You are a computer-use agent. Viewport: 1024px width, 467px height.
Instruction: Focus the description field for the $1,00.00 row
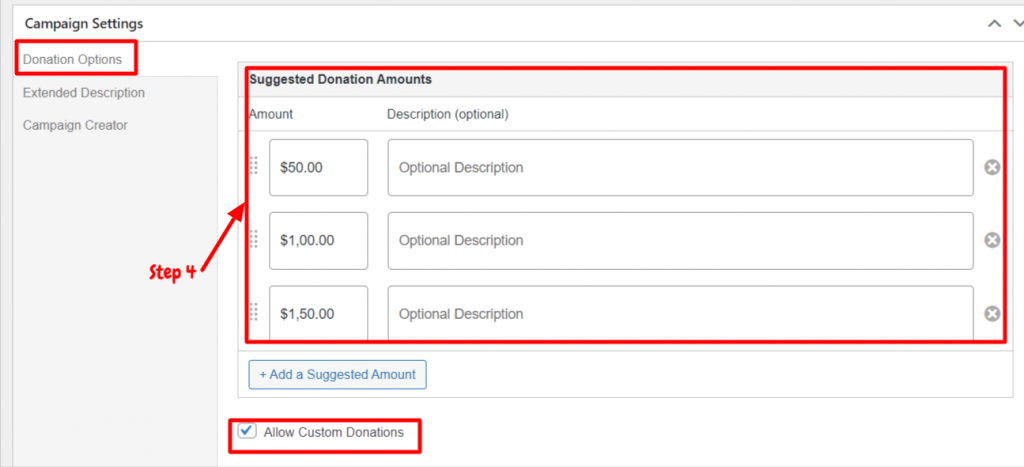point(680,240)
